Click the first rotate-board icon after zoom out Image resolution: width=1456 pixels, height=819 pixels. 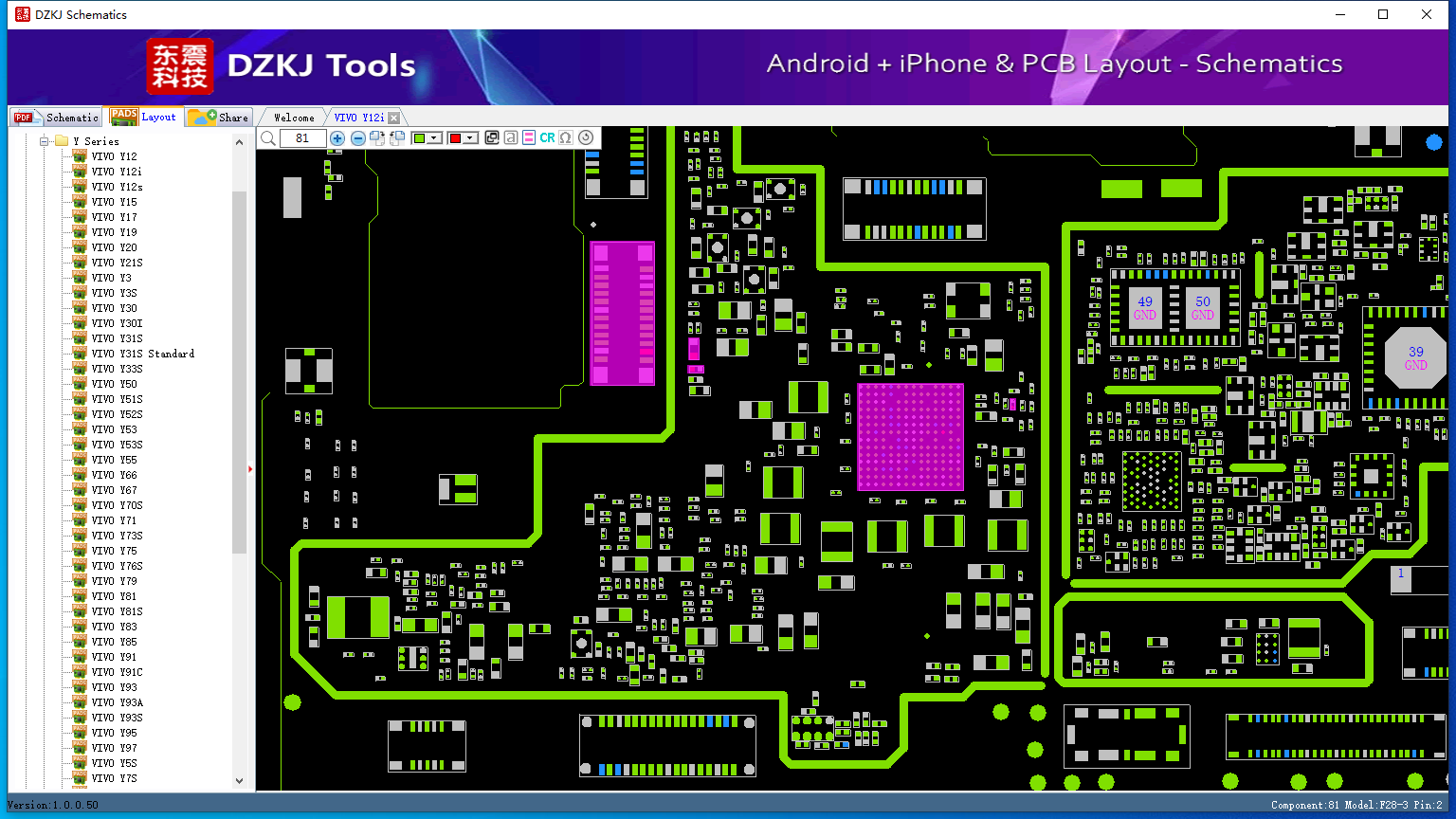[x=377, y=138]
